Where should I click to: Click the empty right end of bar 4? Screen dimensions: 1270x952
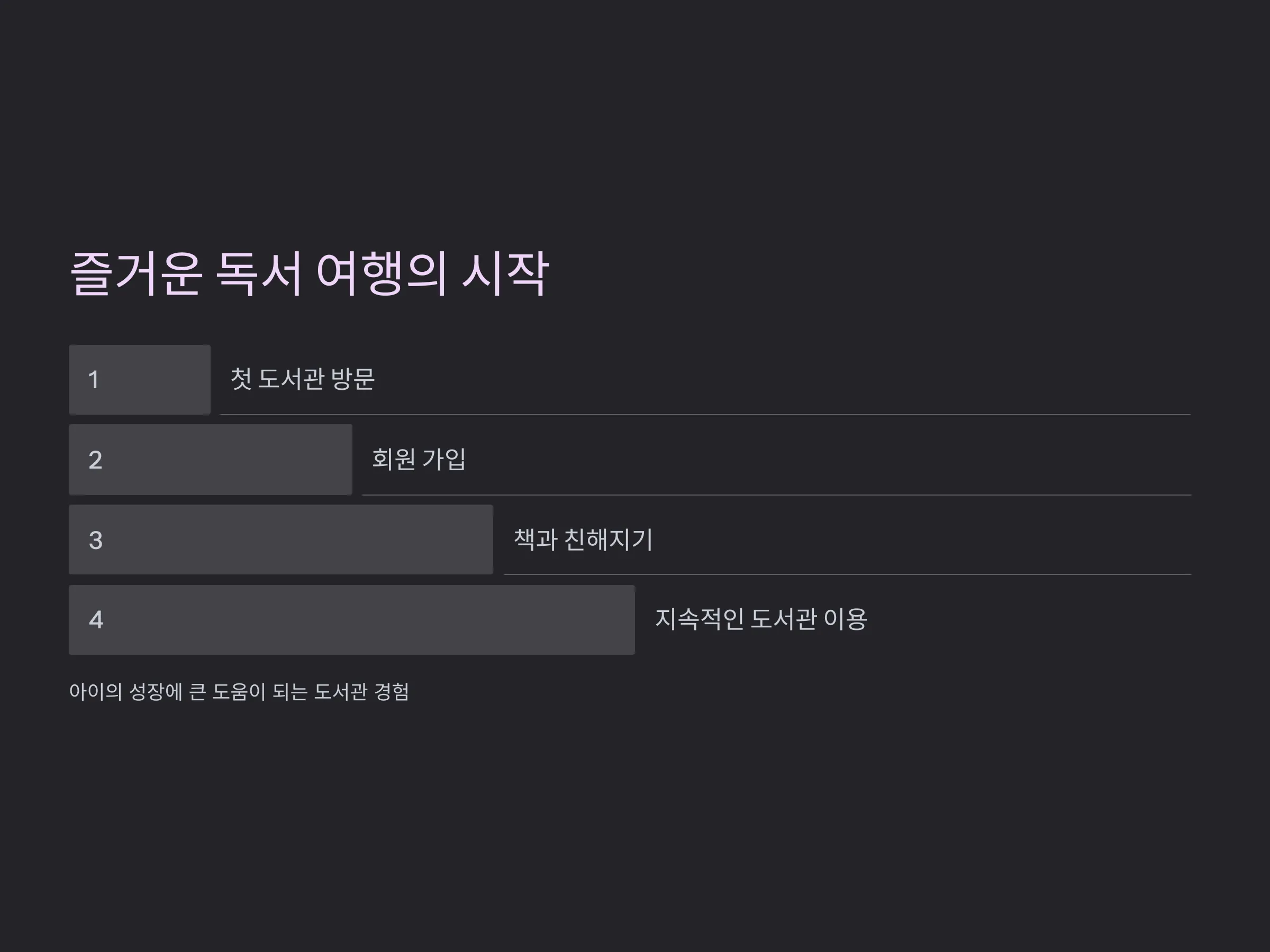592,620
